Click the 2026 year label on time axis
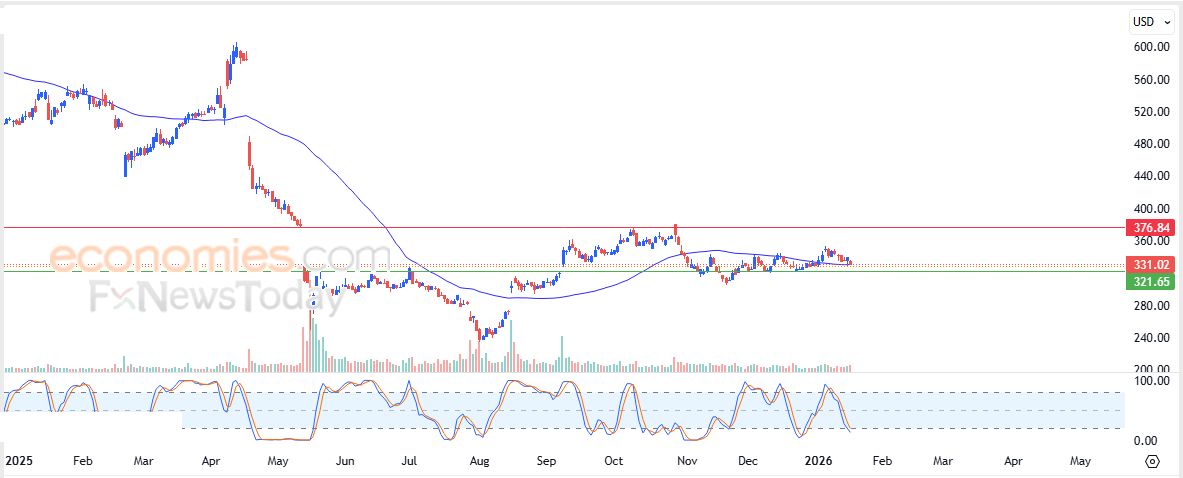Screen dimensions: 1183x478 tap(819, 461)
